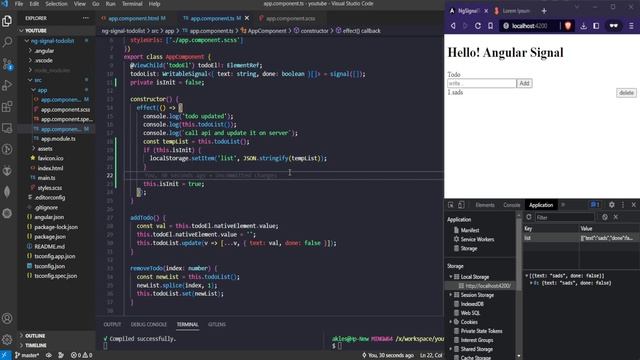Open the Search view in the activity bar
Viewport: 640px width, 360px height.
7,42
